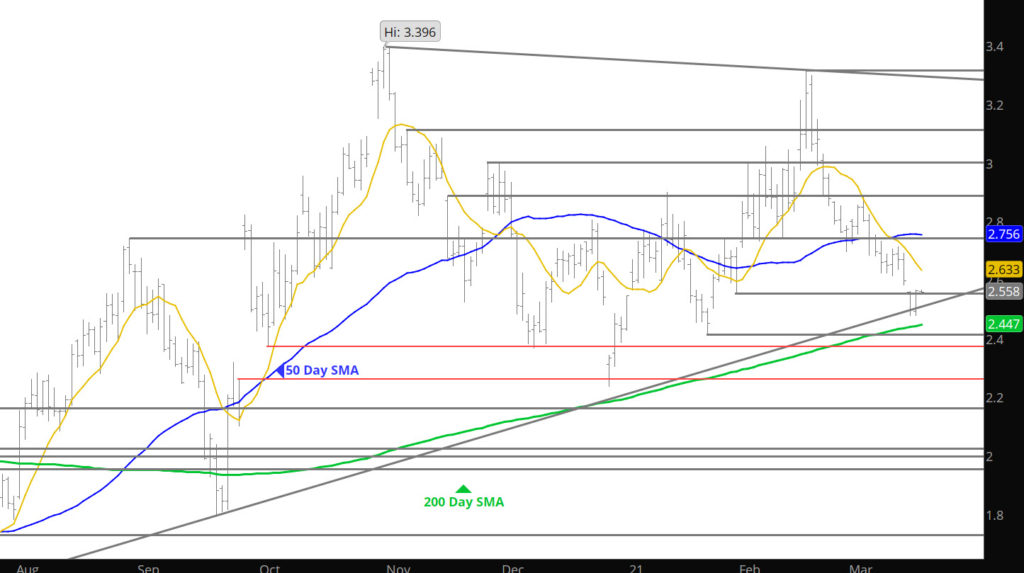Select the Sep label on time axis

pyautogui.click(x=148, y=567)
